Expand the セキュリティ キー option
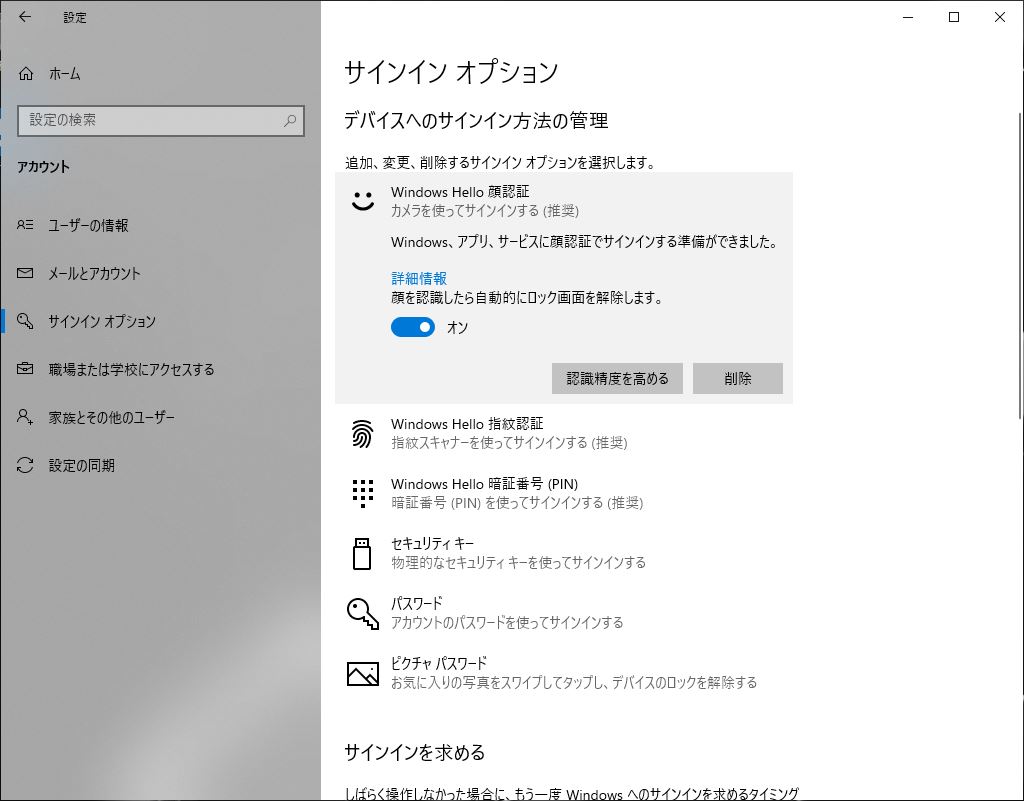 click(x=564, y=554)
